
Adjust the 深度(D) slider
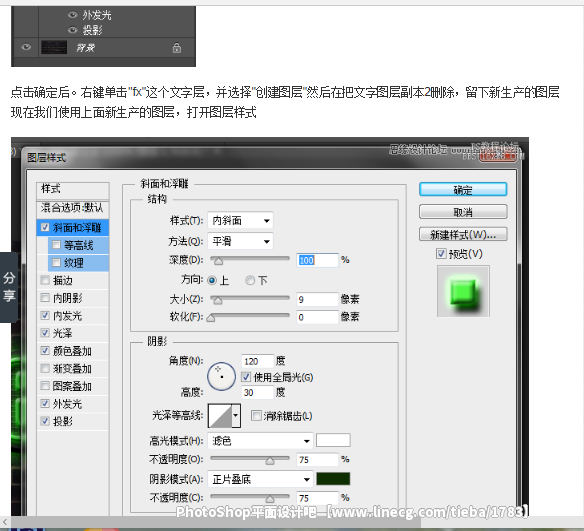(219, 260)
